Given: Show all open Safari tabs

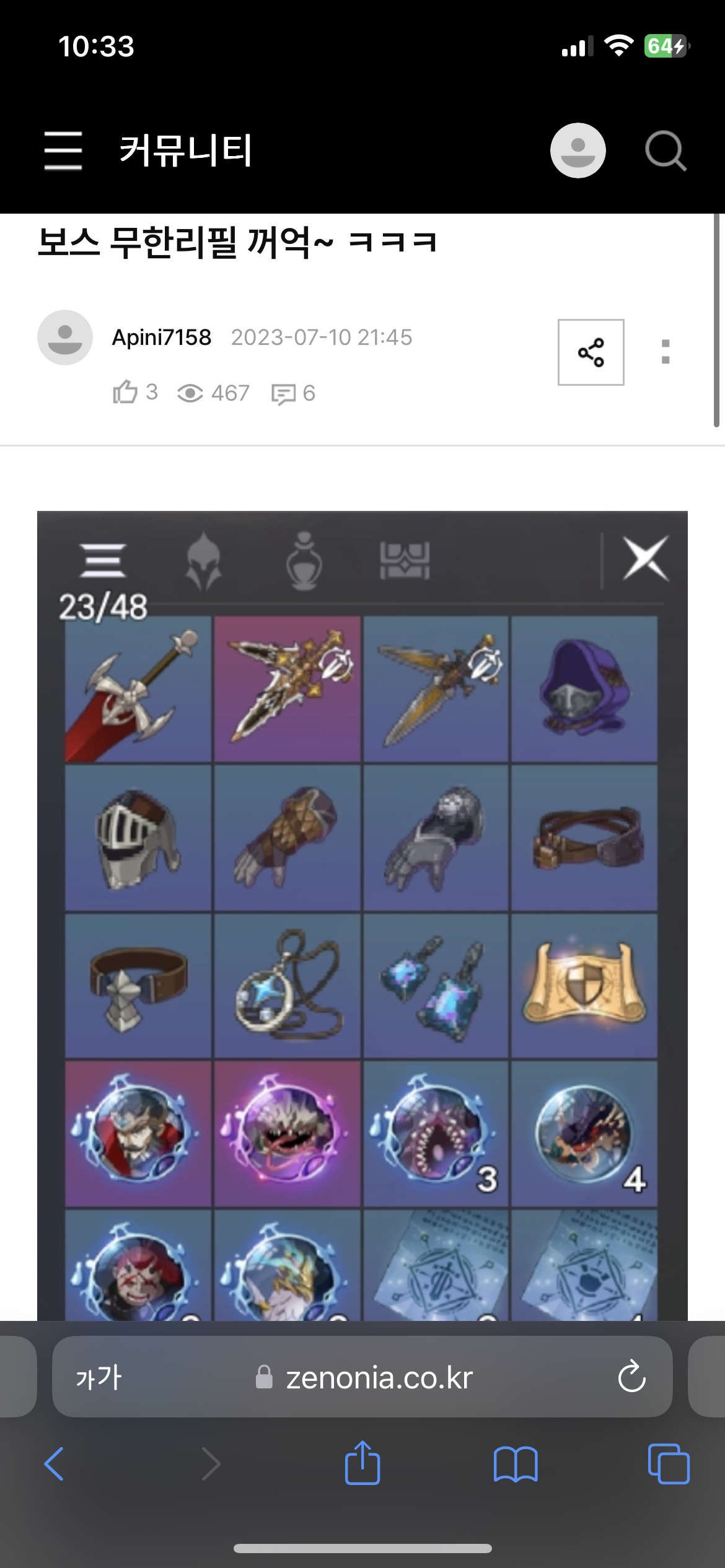Looking at the screenshot, I should coord(668,1464).
